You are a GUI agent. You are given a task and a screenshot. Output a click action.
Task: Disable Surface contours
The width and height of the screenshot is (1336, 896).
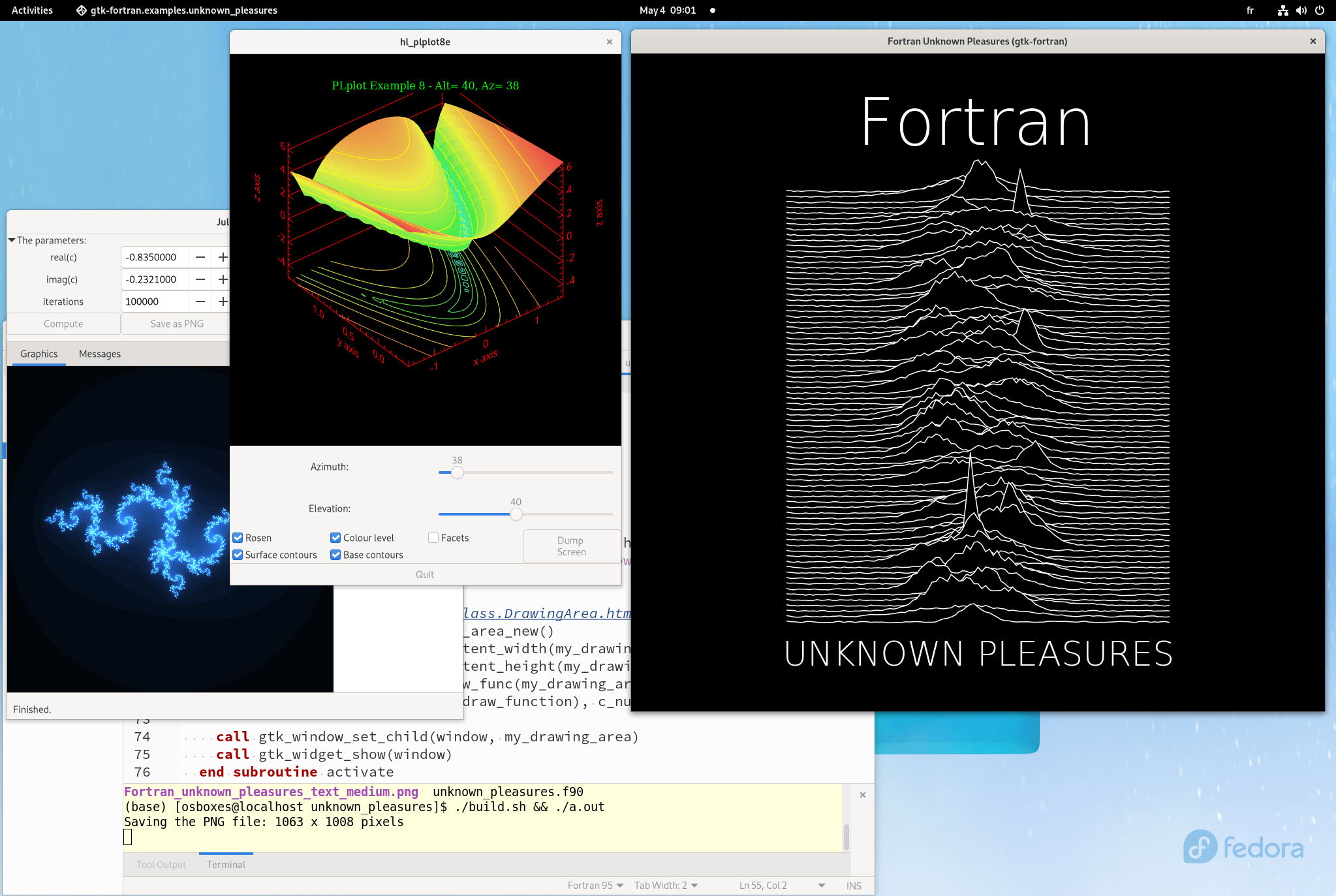coord(238,555)
